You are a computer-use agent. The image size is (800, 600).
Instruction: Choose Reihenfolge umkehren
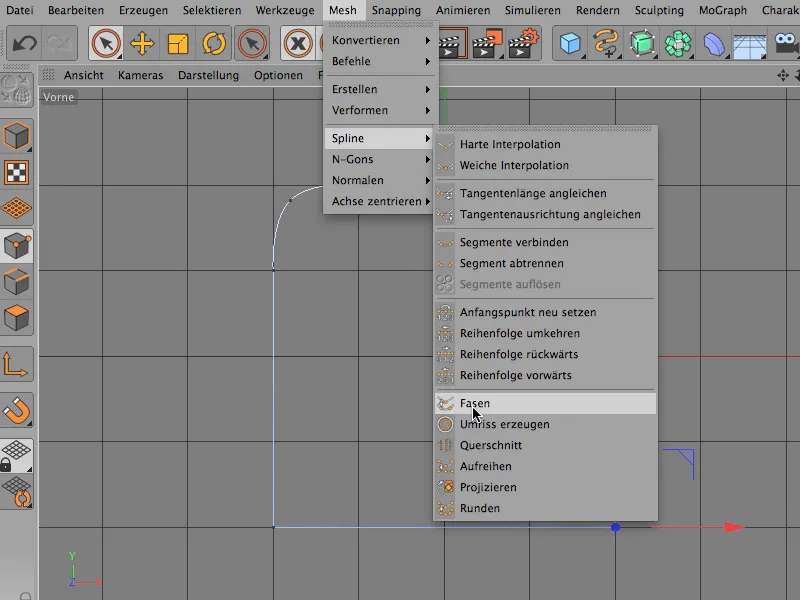pos(545,333)
